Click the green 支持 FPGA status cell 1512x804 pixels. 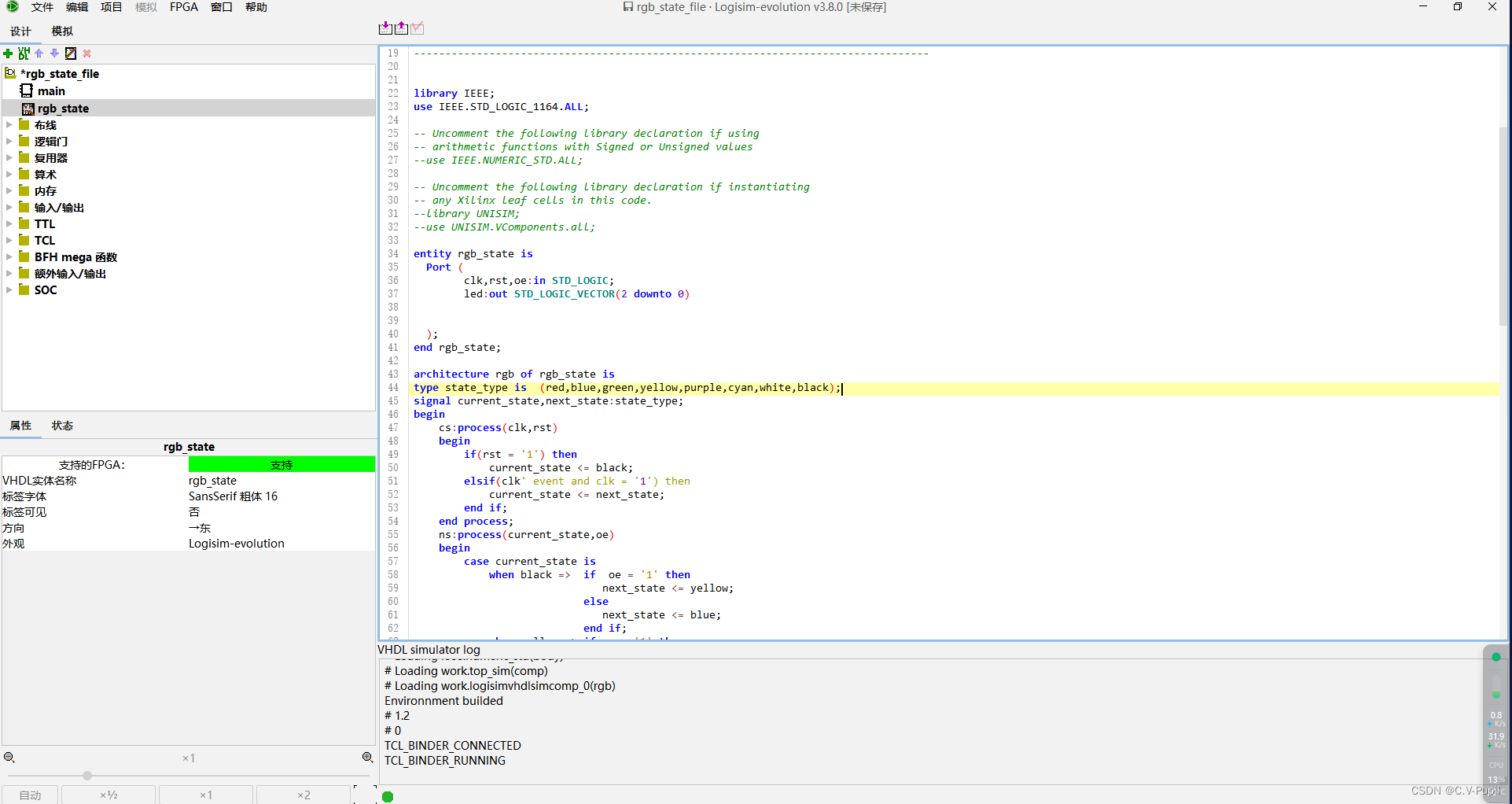pyautogui.click(x=281, y=465)
